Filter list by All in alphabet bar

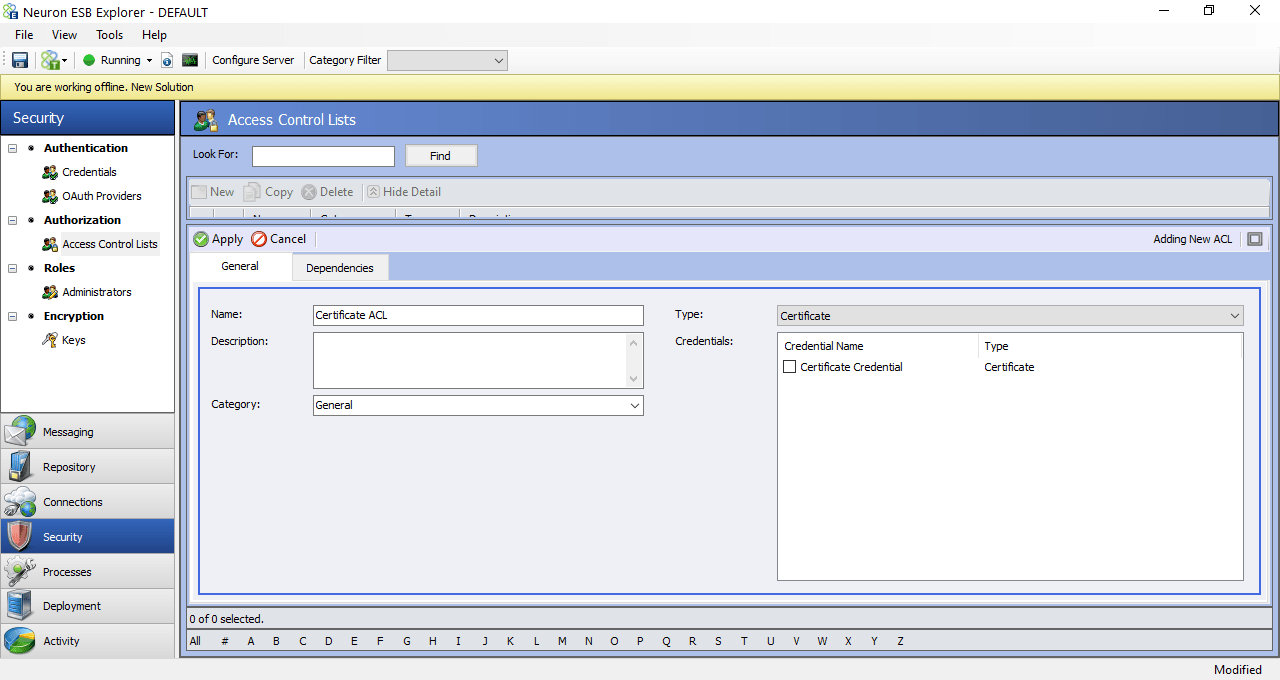pos(195,641)
